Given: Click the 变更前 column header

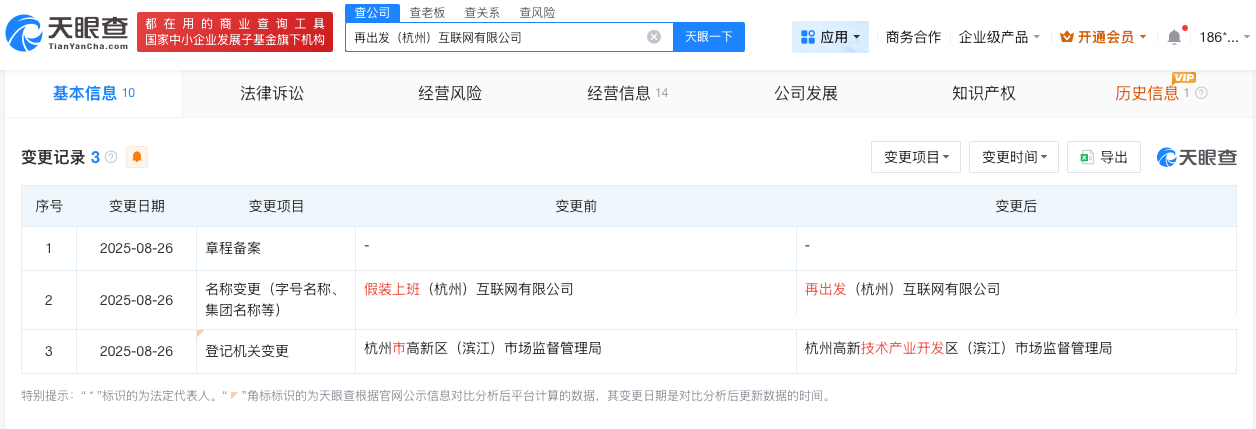Looking at the screenshot, I should pyautogui.click(x=576, y=206).
